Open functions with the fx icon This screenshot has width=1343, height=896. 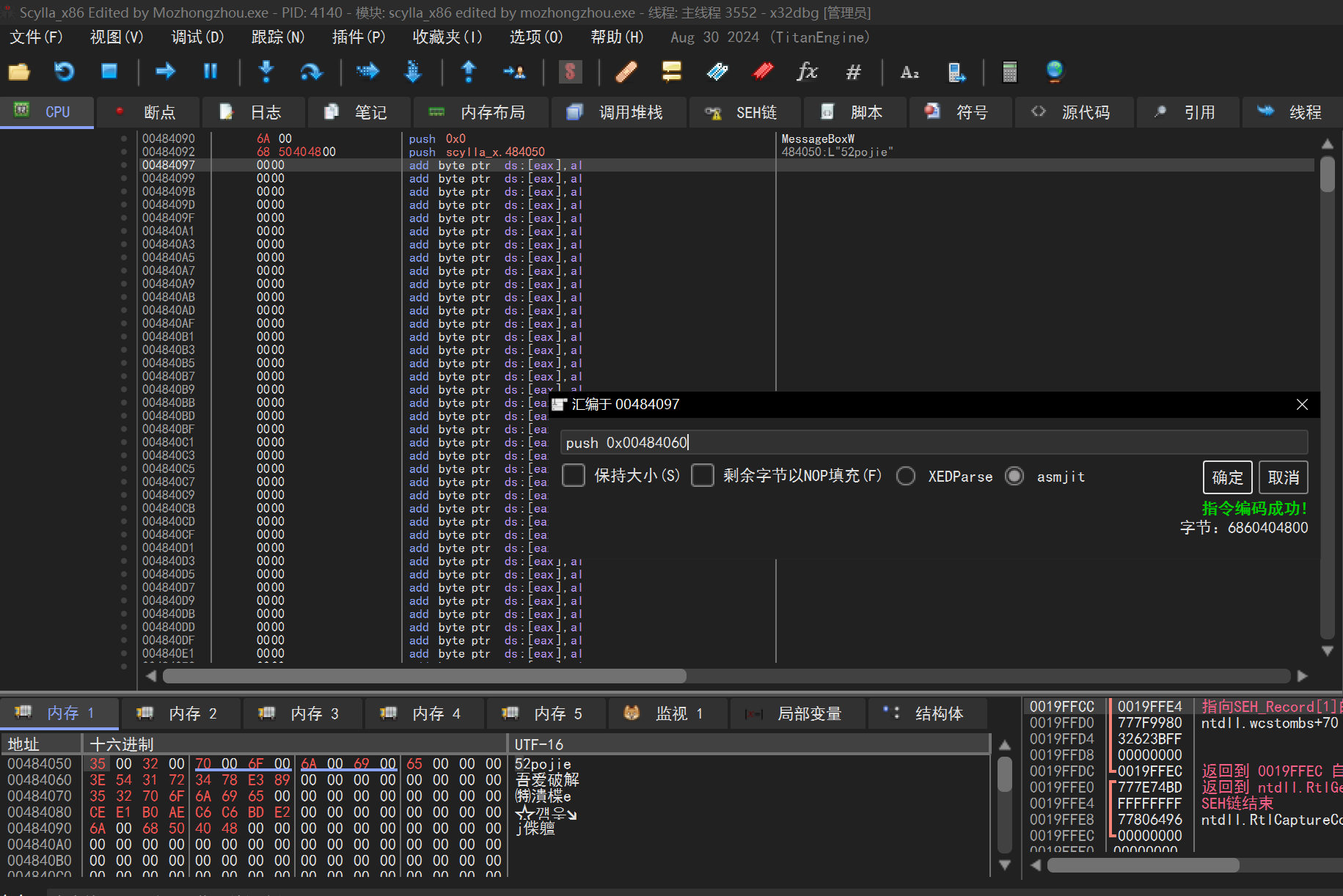(808, 71)
